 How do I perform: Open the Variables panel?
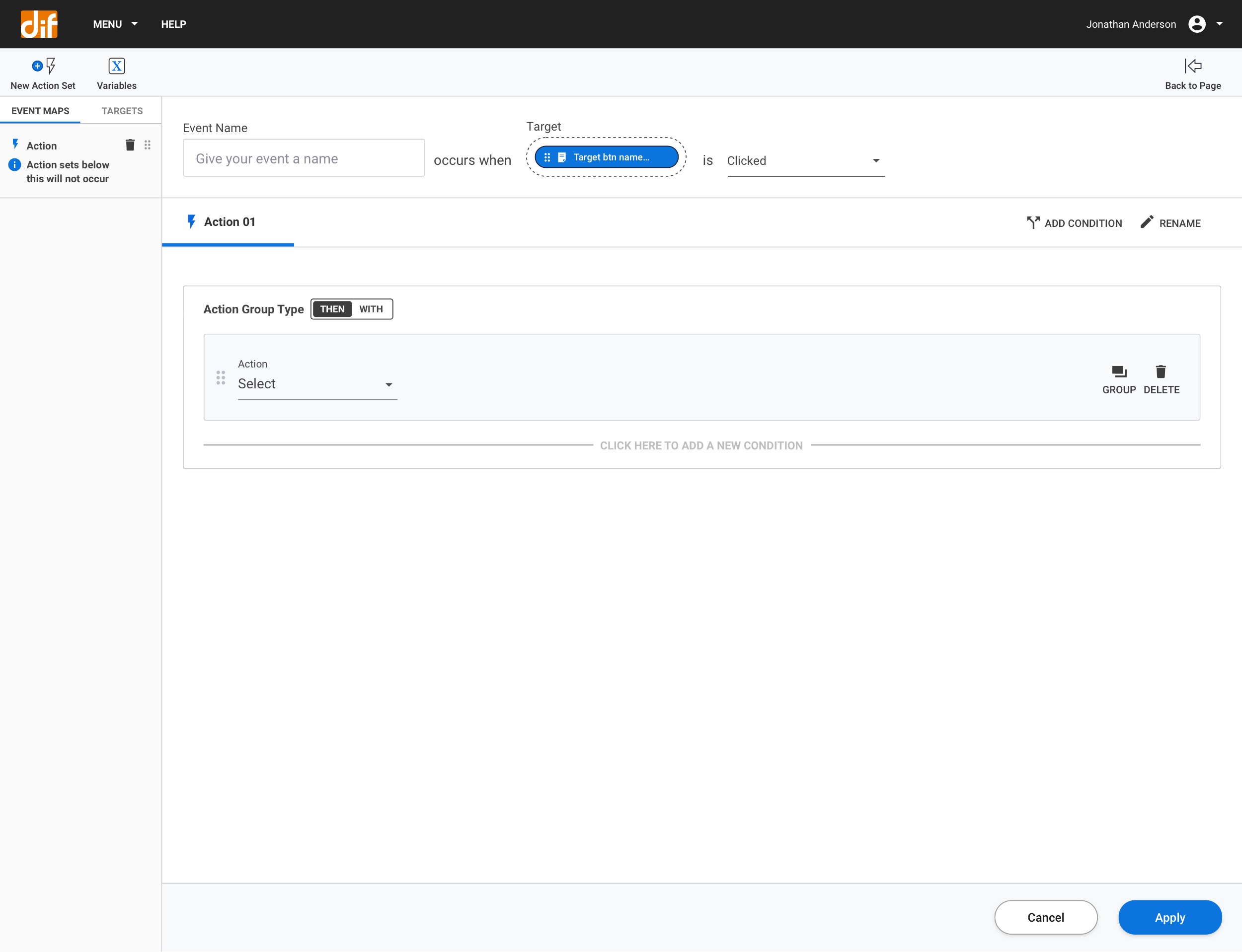[117, 73]
